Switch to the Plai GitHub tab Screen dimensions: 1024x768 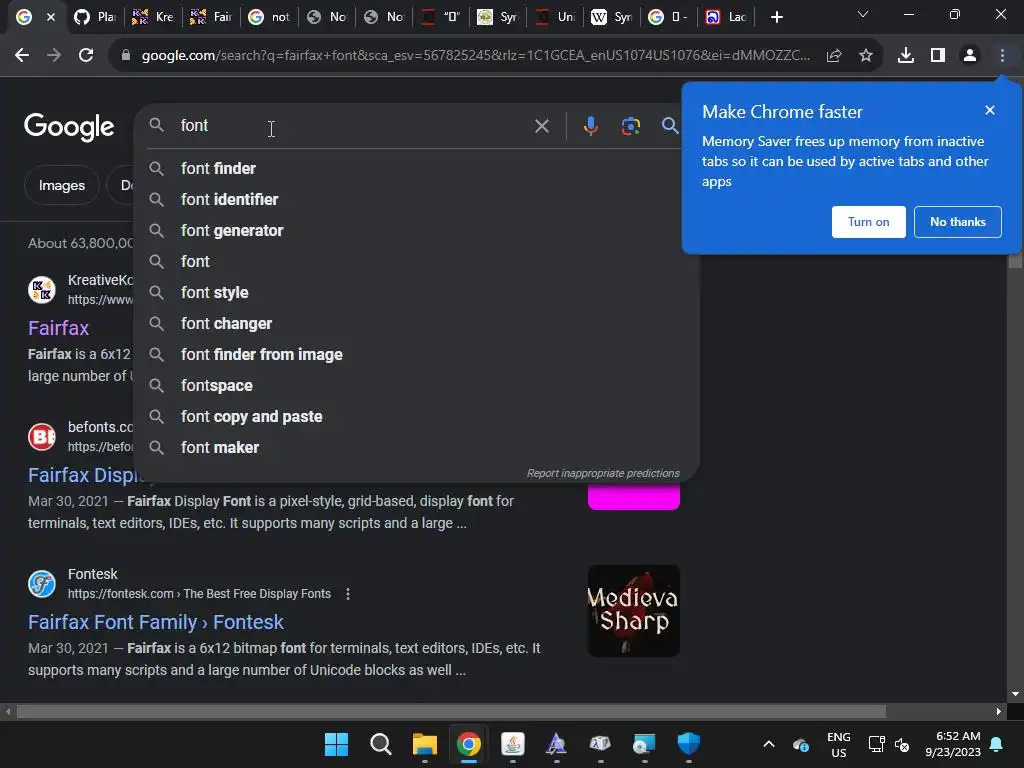point(95,17)
